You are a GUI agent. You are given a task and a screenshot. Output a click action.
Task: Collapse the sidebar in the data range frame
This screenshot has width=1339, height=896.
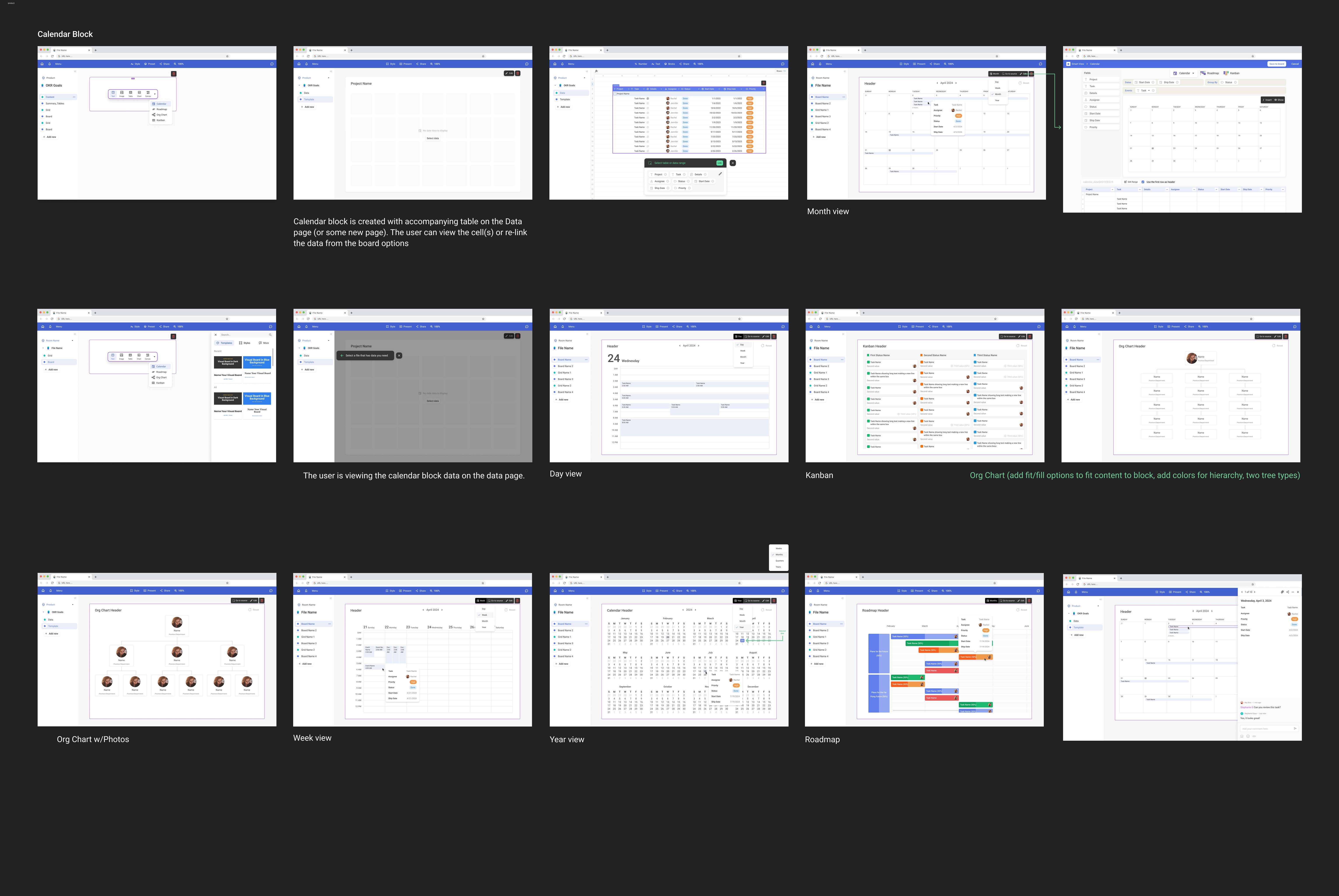coord(587,72)
